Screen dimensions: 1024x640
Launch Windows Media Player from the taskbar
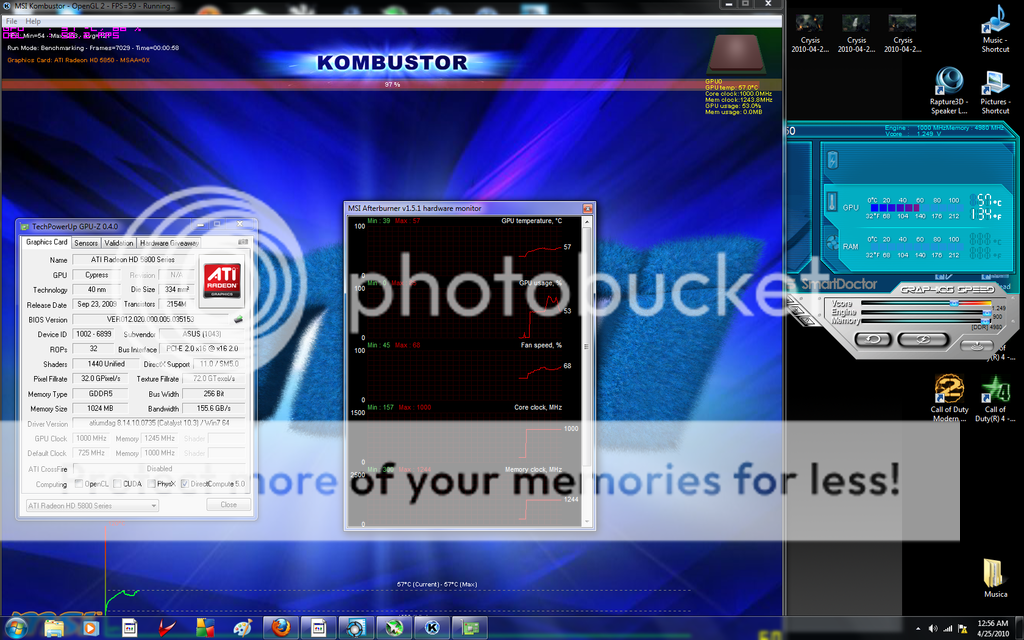tap(90, 628)
